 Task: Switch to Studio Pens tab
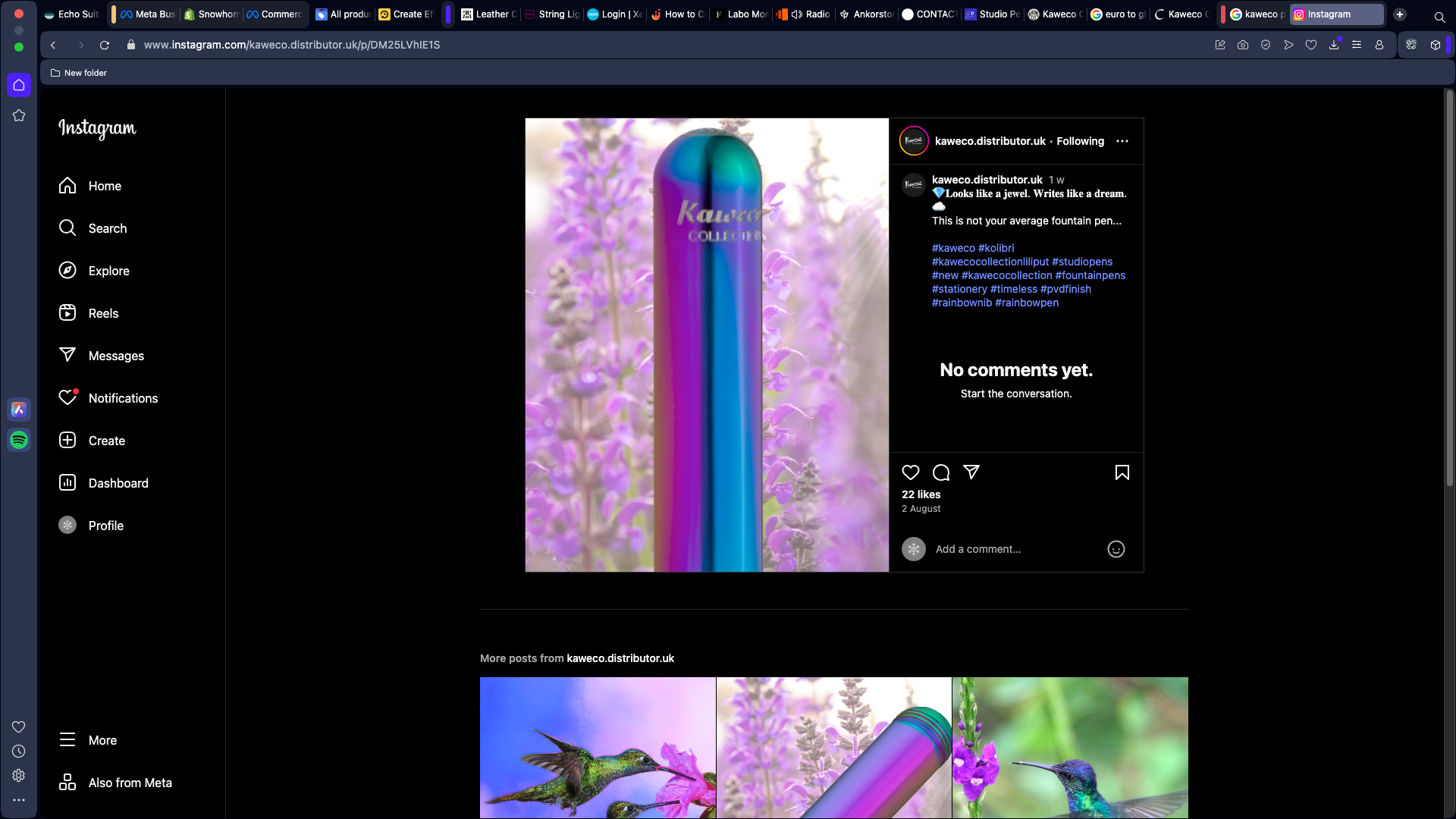tap(992, 14)
